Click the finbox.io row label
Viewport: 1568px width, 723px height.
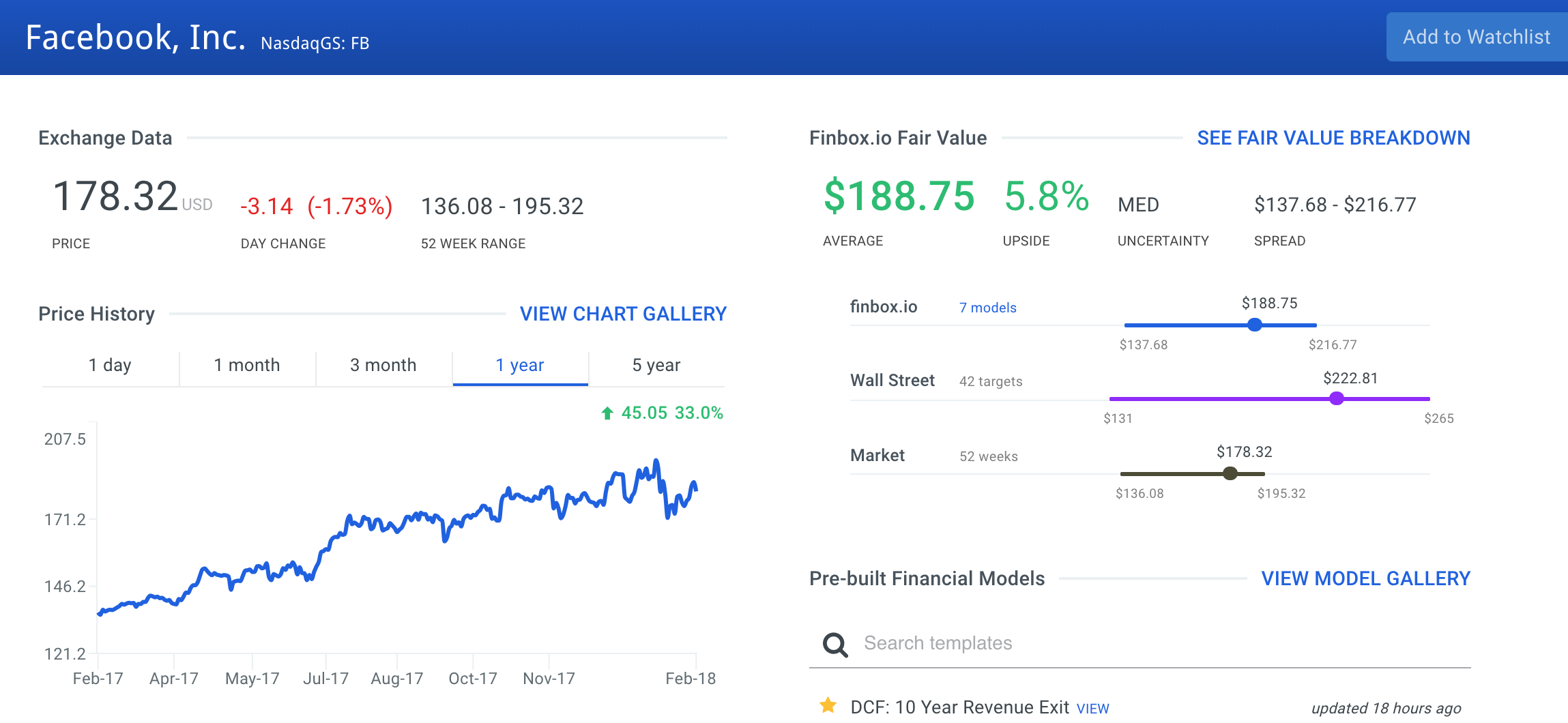pos(884,307)
